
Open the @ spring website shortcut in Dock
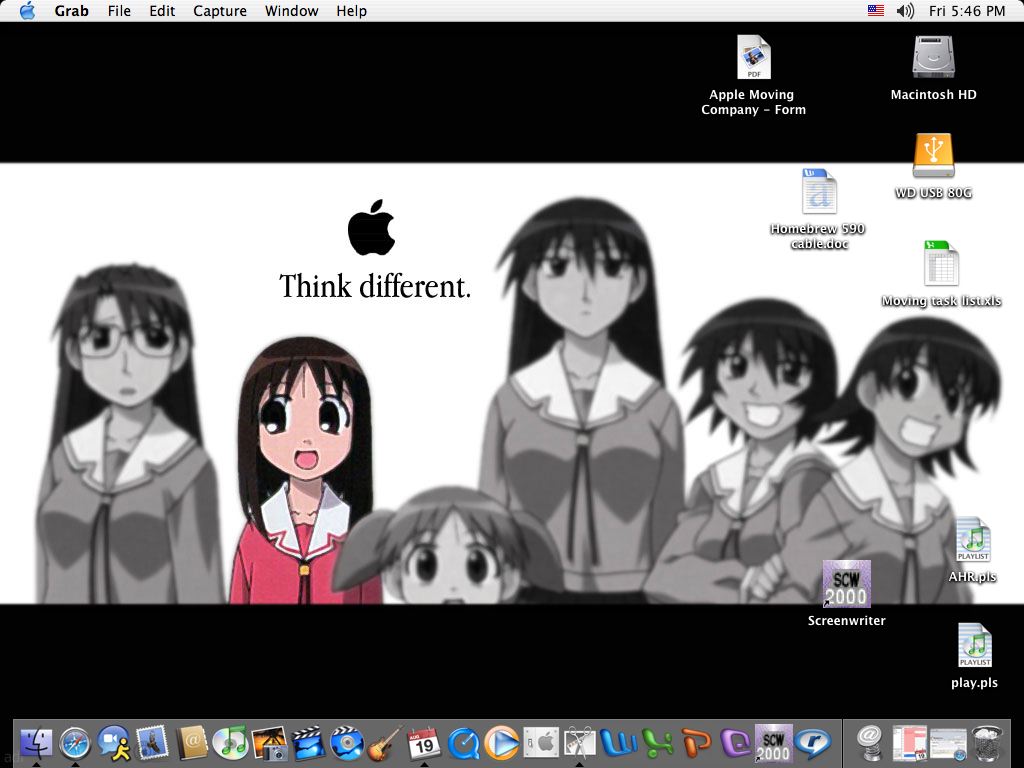[870, 743]
